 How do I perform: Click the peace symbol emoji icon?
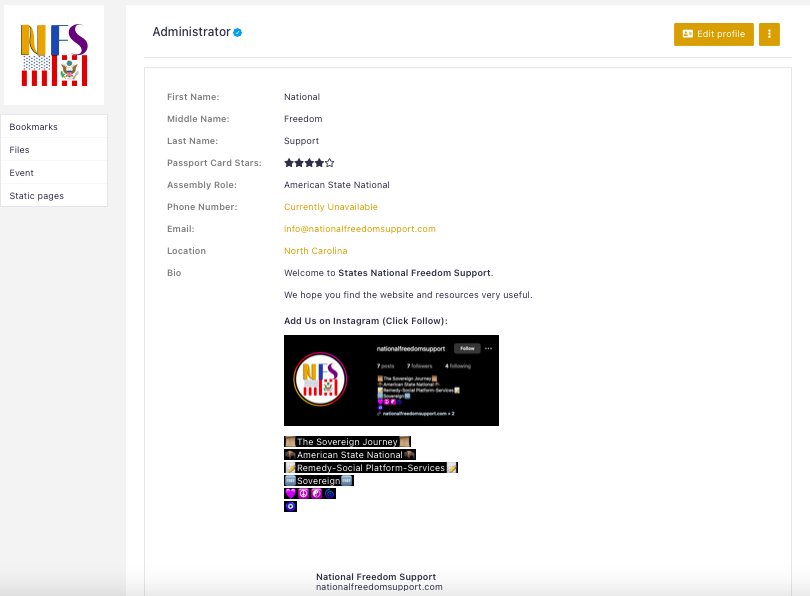[x=303, y=494]
